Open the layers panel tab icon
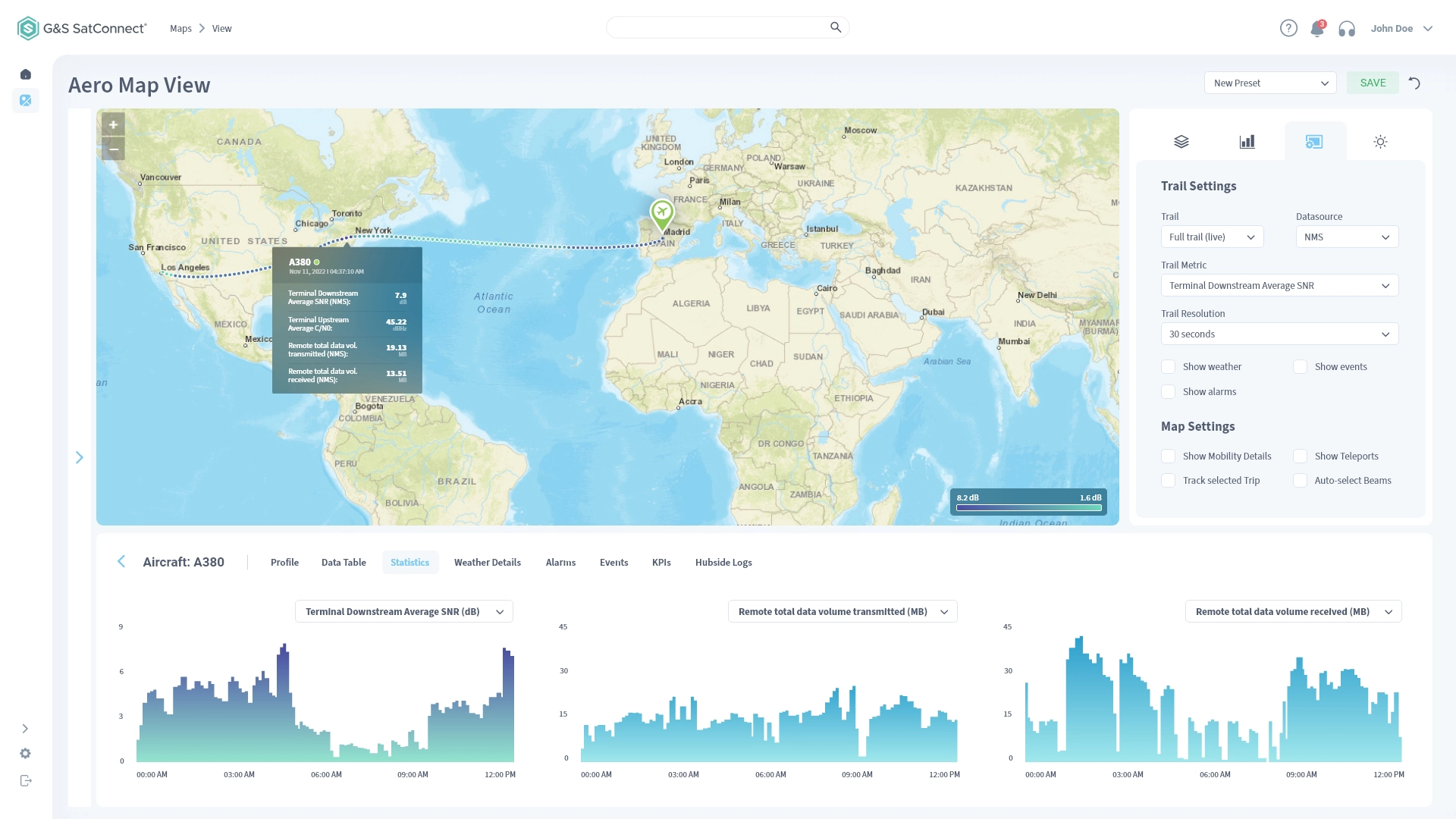The width and height of the screenshot is (1456, 819). coord(1181,142)
